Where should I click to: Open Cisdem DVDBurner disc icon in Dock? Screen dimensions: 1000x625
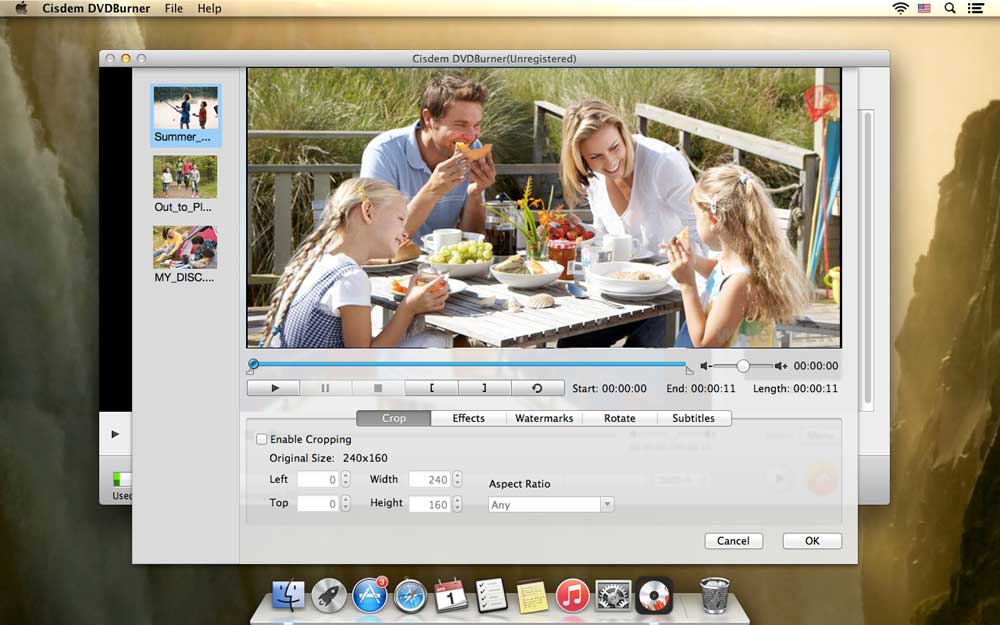pyautogui.click(x=654, y=596)
